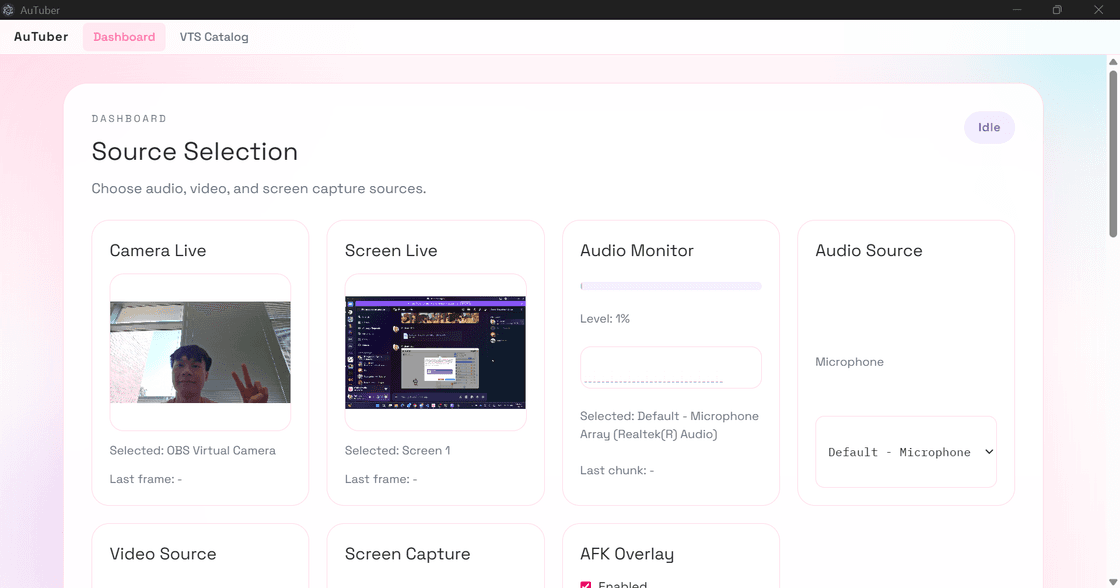Click the 'Last chunk: -' text
The image size is (1120, 588).
(x=617, y=470)
